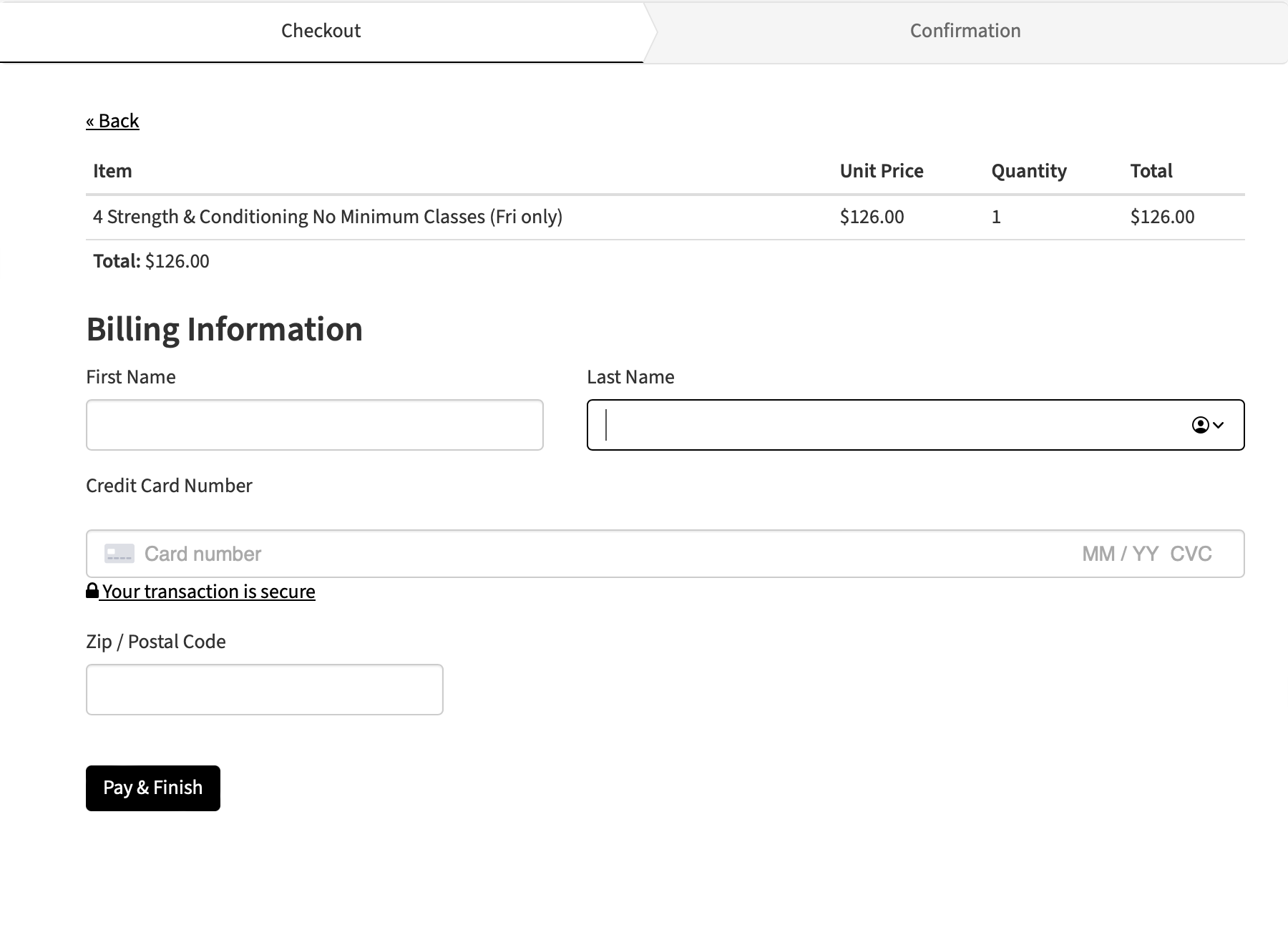
Task: Click the Unit Price column header
Action: 882,171
